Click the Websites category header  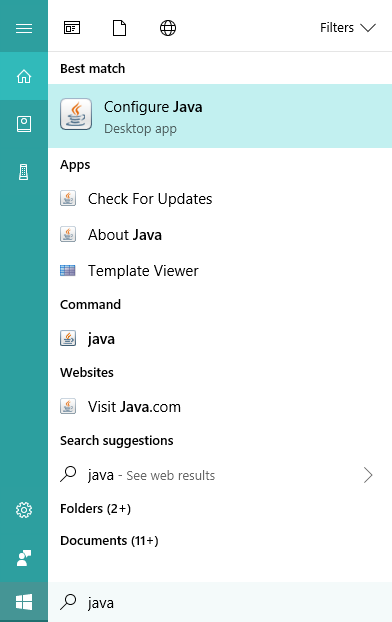[x=87, y=372]
